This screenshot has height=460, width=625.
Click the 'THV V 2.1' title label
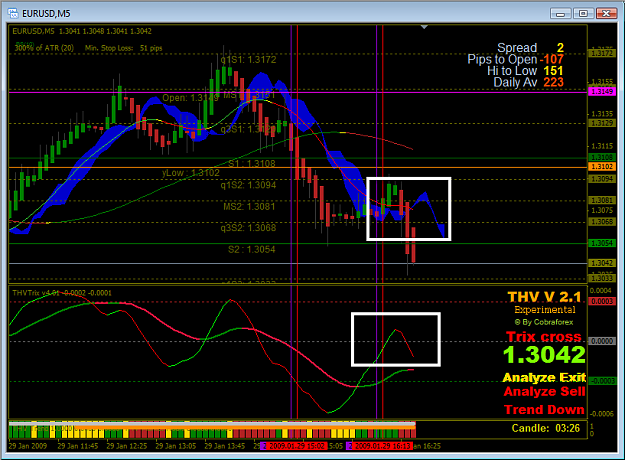pos(544,297)
